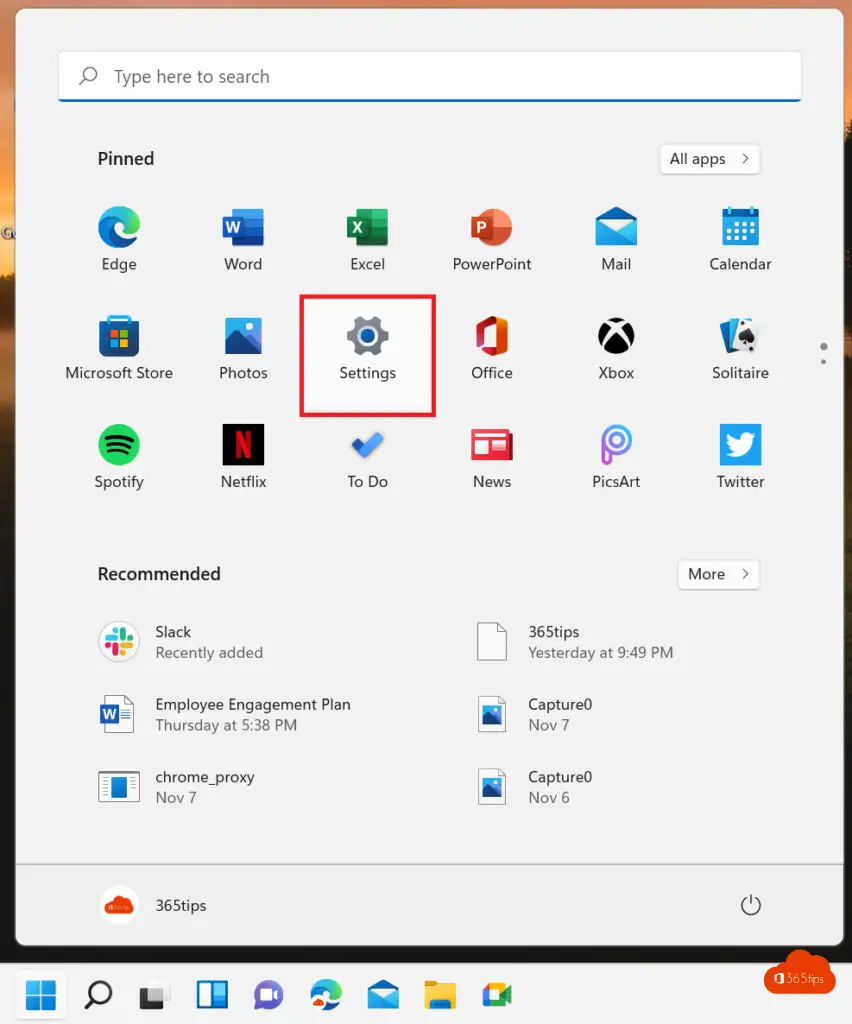Open the Edge browser pinned app
This screenshot has width=852, height=1024.
pos(119,240)
